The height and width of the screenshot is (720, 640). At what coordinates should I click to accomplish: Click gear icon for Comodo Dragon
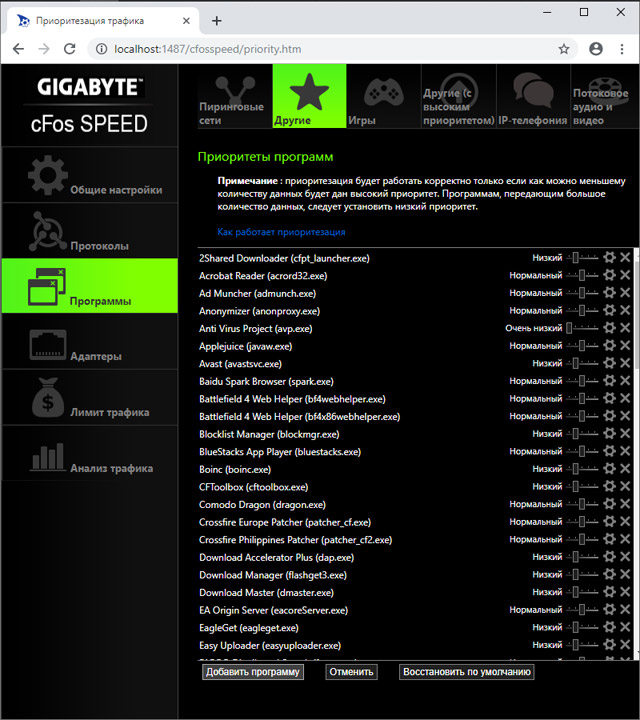[609, 504]
